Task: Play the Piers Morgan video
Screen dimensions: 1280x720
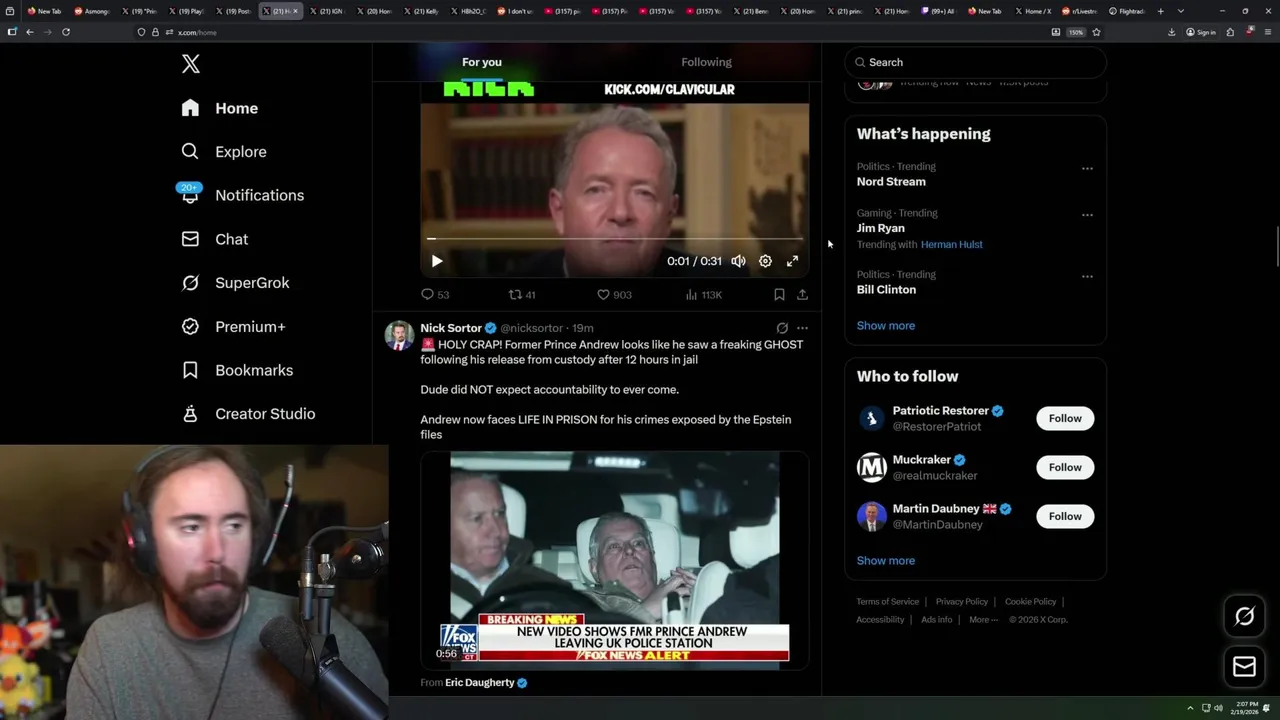Action: (x=437, y=261)
